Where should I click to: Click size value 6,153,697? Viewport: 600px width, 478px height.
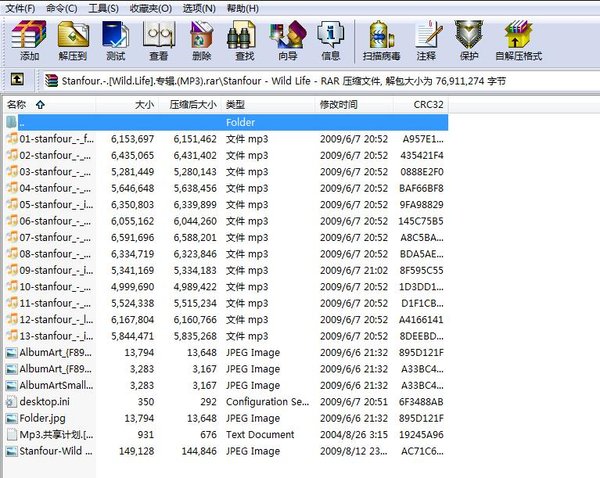132,139
